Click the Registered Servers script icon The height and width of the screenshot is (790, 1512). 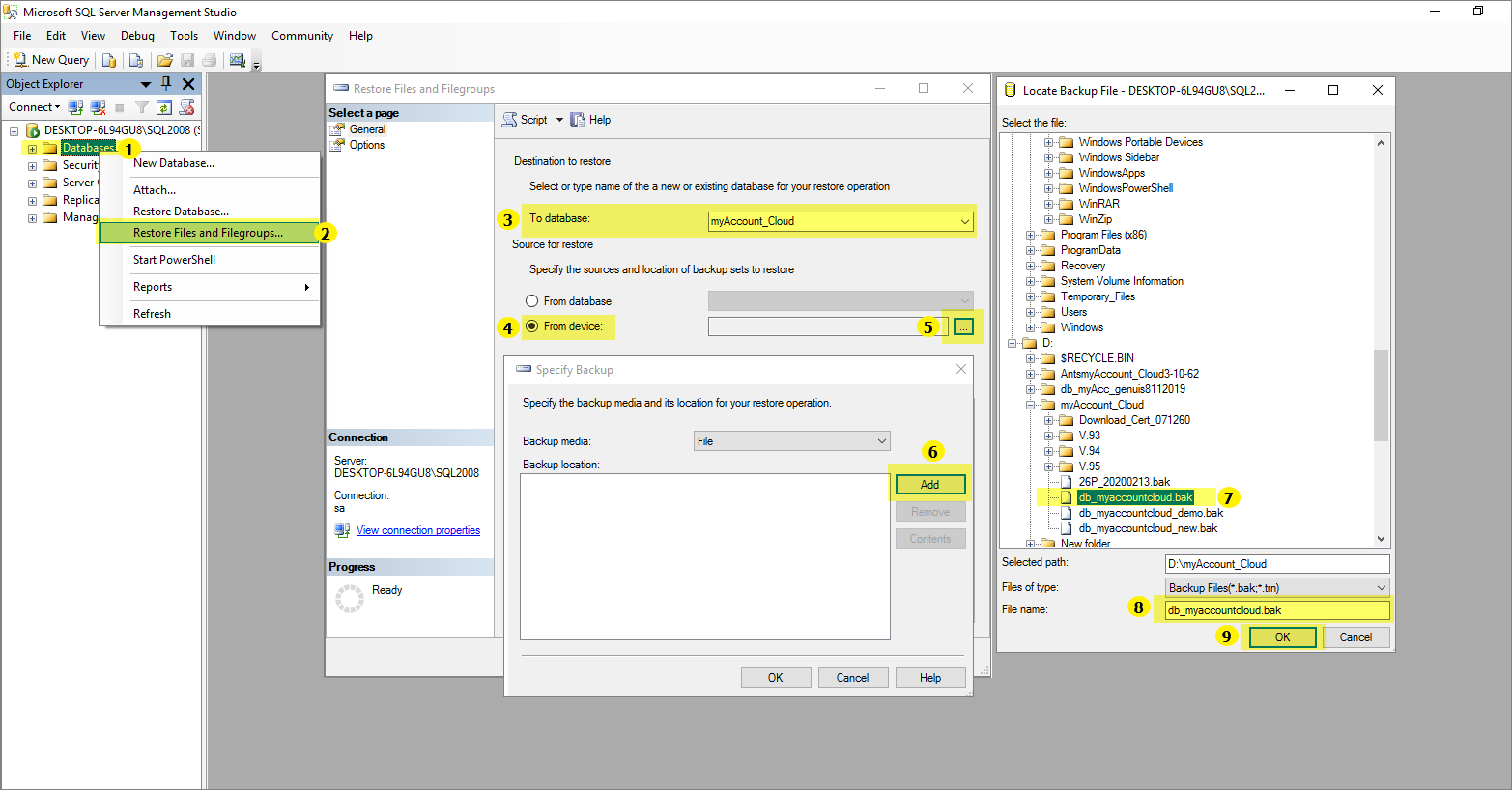pos(187,107)
